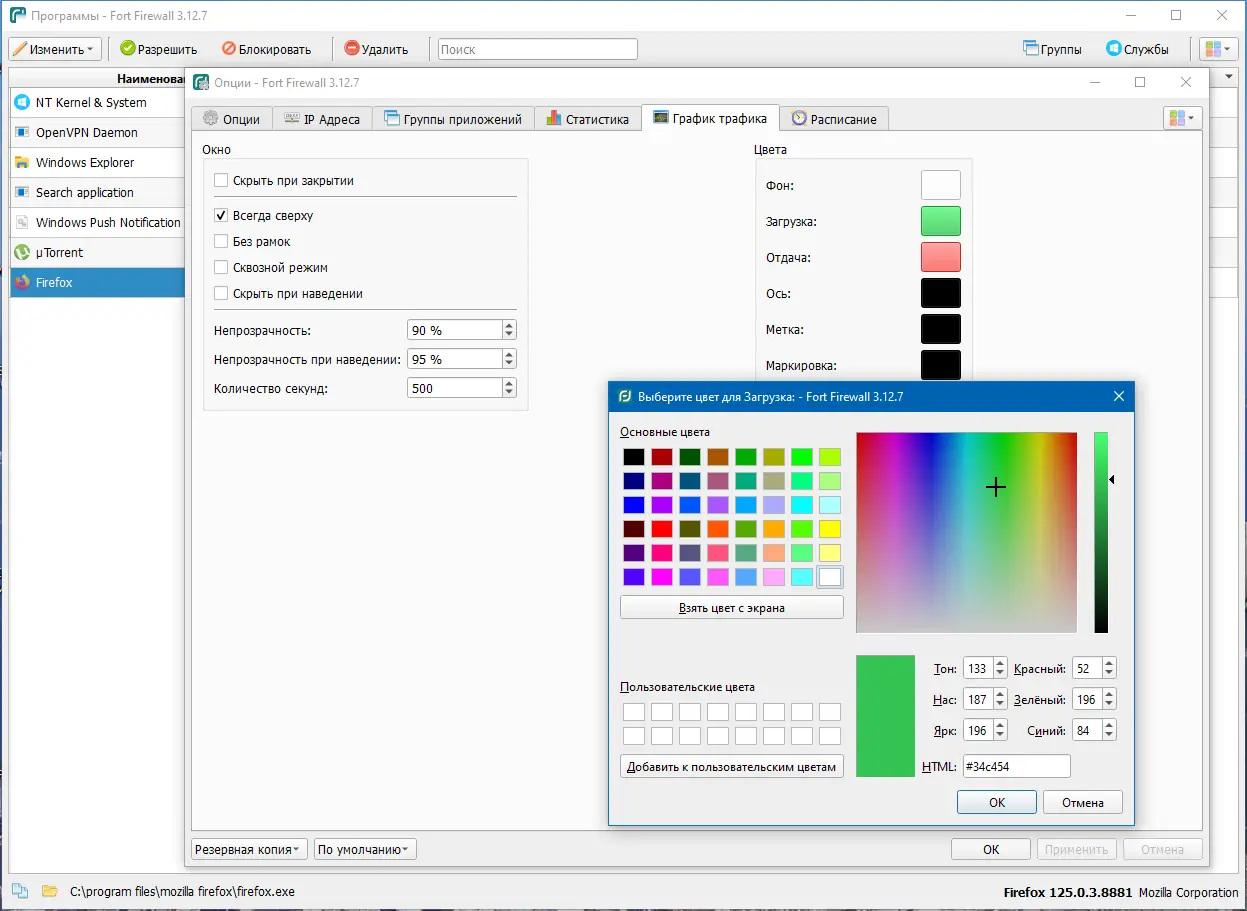Open Программы window color-grid menu button
The height and width of the screenshot is (911, 1247).
pyautogui.click(x=1218, y=49)
